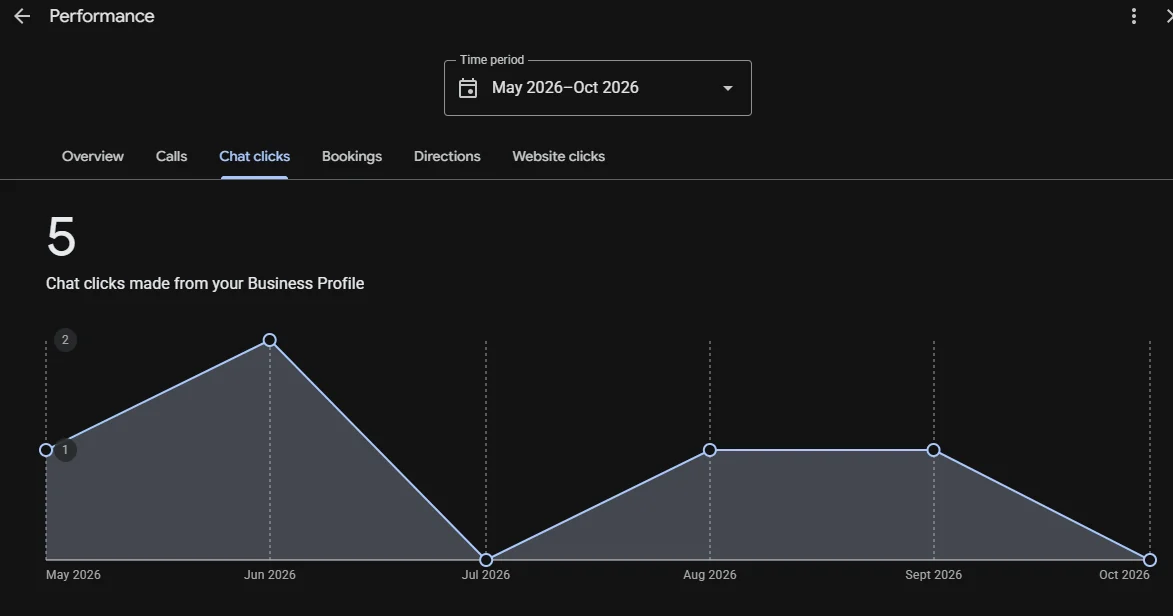The image size is (1173, 616).
Task: Click the 'Jun 2026' x-axis label
Action: pyautogui.click(x=270, y=575)
